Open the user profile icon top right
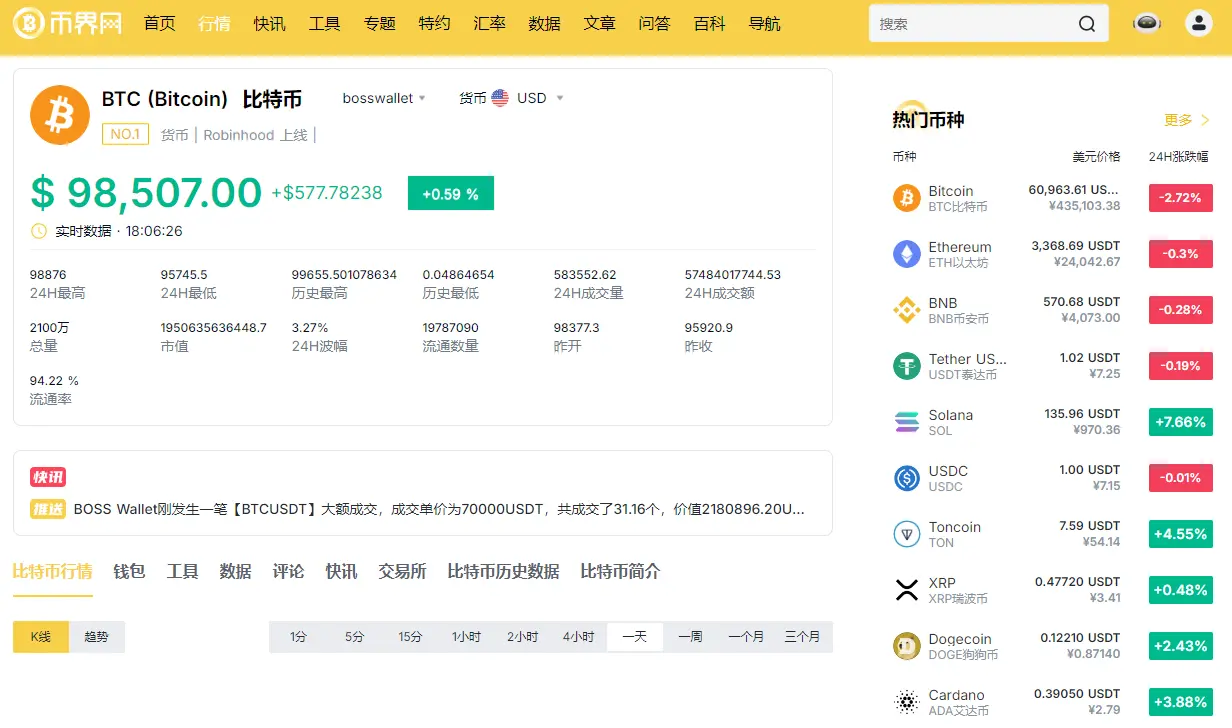The height and width of the screenshot is (728, 1232). pos(1198,22)
